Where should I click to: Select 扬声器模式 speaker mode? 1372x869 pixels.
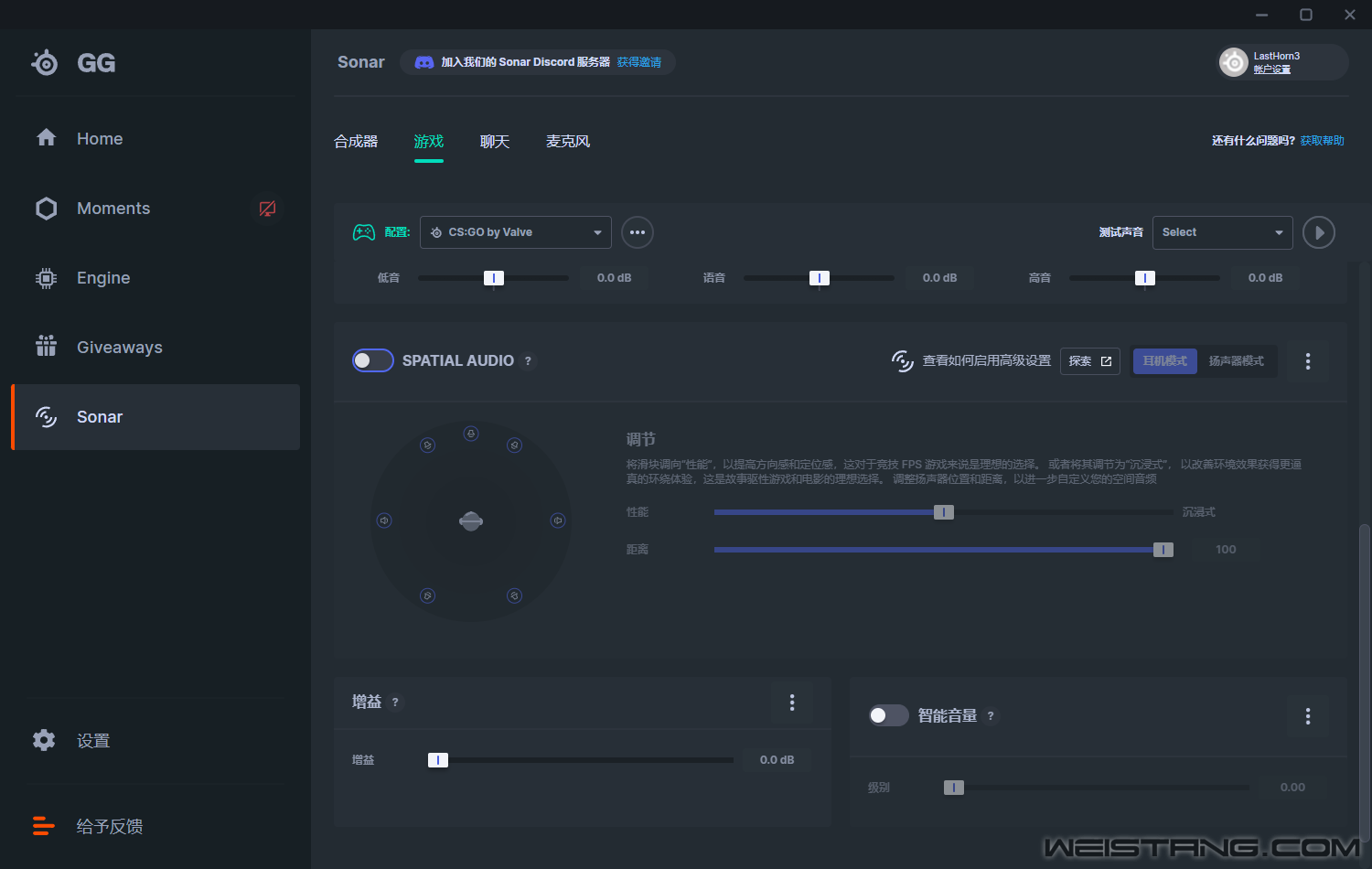[1237, 361]
